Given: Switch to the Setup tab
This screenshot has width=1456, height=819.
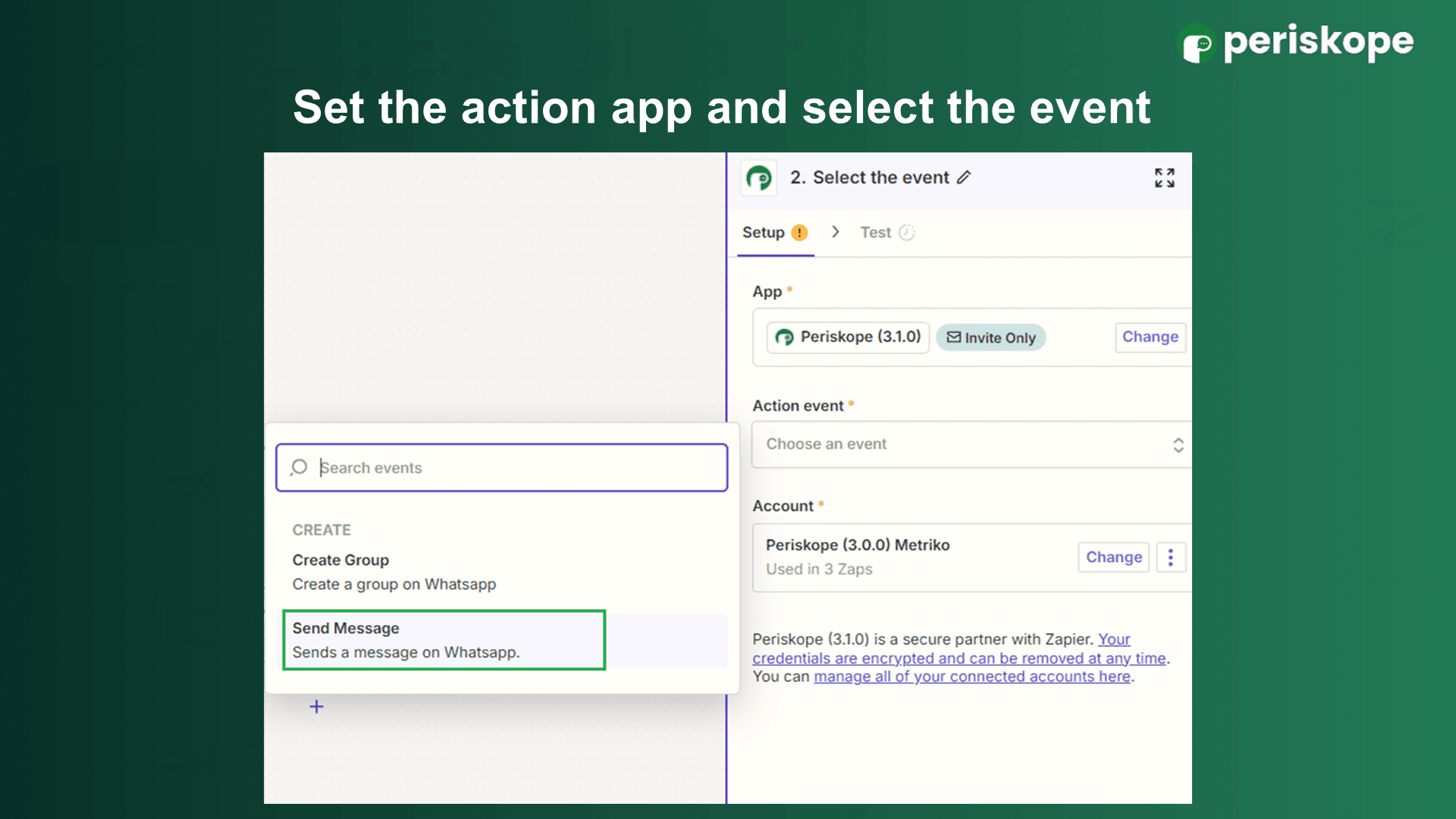Looking at the screenshot, I should pyautogui.click(x=763, y=233).
